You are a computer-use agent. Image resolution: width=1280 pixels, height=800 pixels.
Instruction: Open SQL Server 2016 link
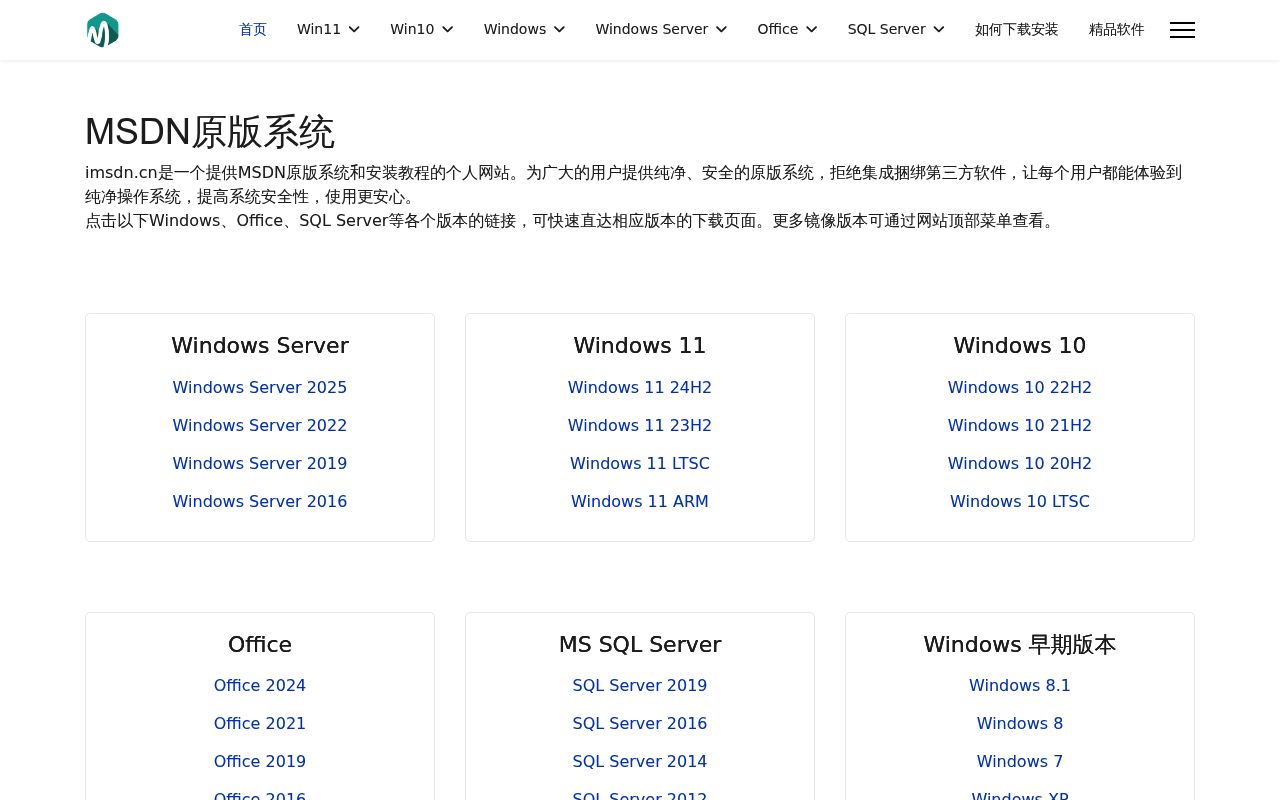(x=640, y=724)
